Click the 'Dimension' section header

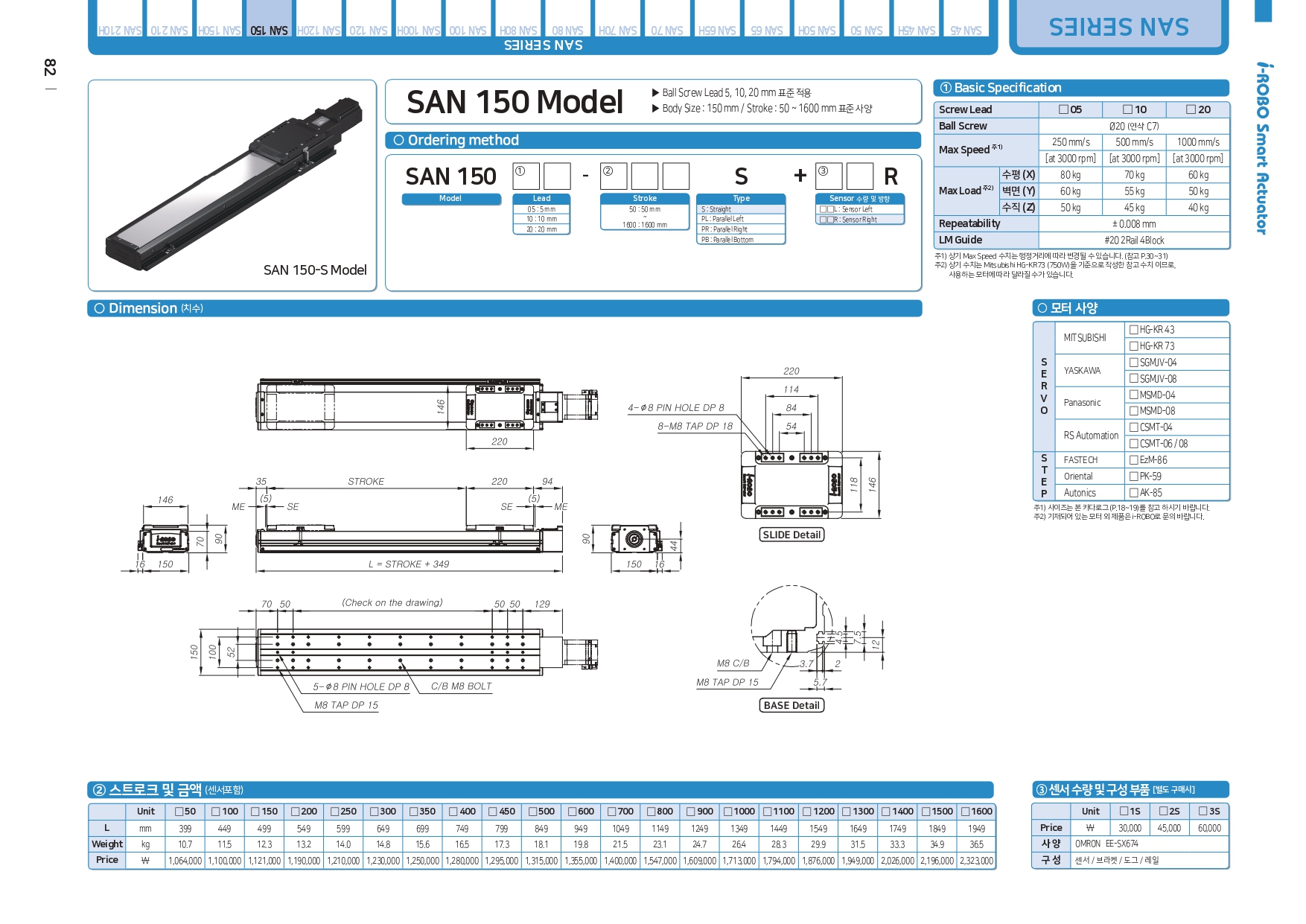tap(505, 308)
